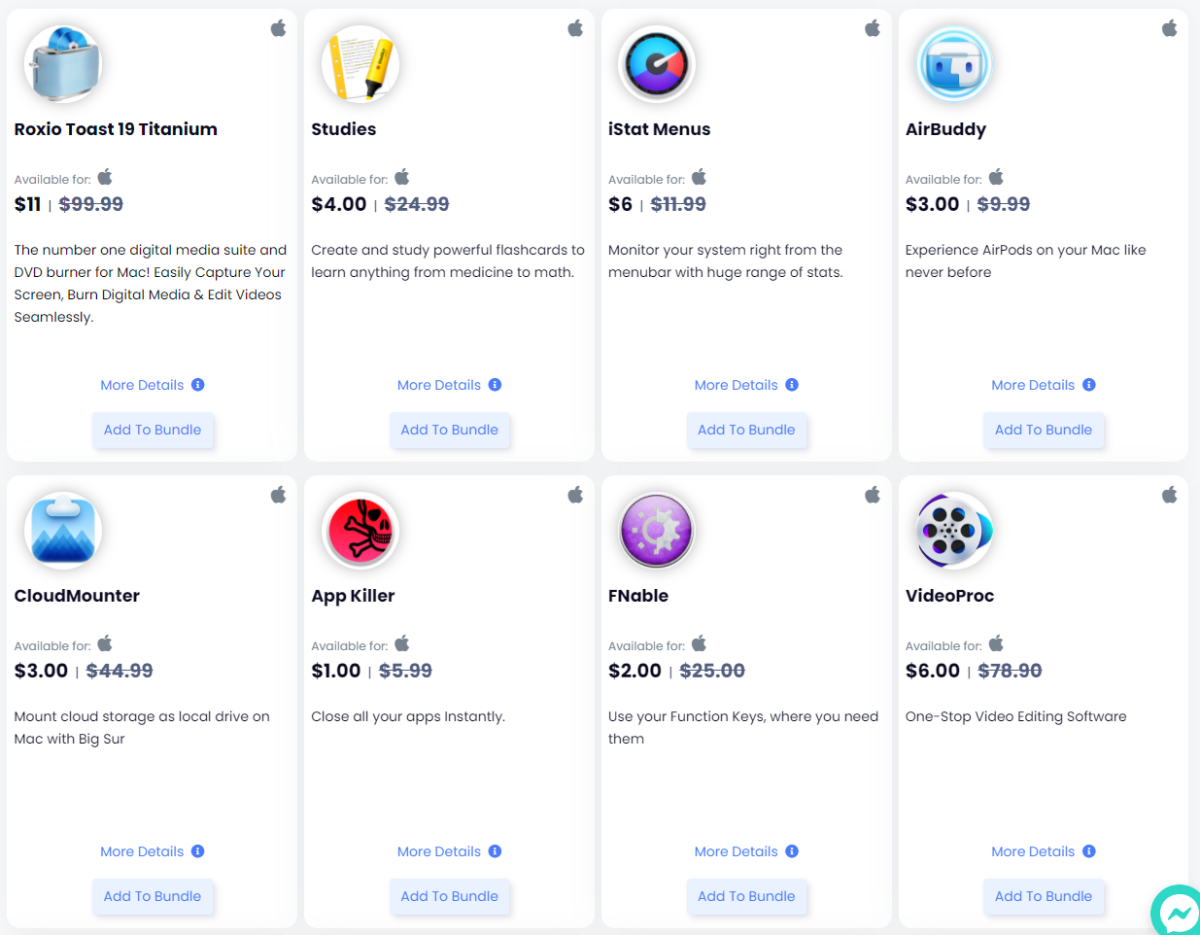Screen dimensions: 1200x935
Task: Add Roxio Toast 19 Titanium to bundle
Action: 153,430
